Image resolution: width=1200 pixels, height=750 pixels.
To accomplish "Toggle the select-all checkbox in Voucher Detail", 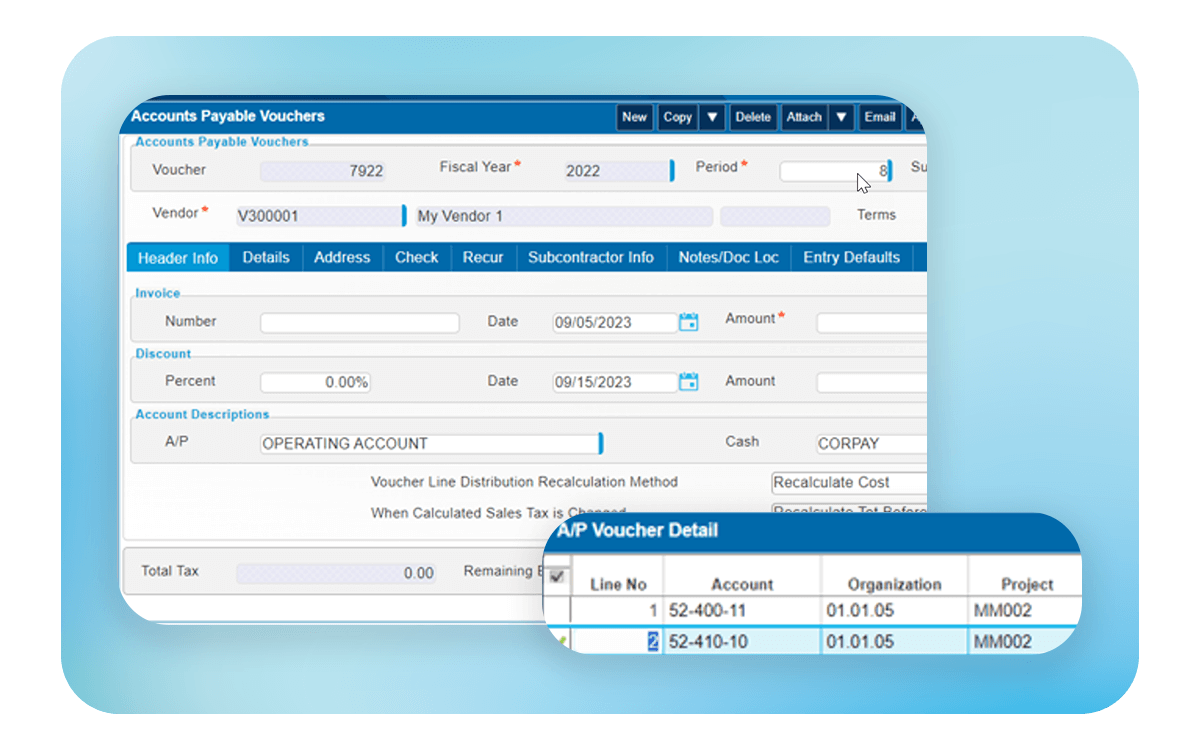I will (557, 576).
